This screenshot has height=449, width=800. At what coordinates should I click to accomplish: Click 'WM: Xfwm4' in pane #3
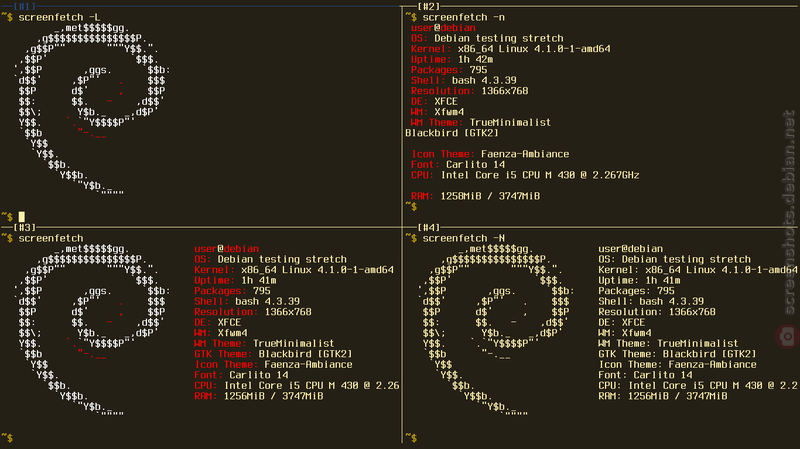point(220,333)
